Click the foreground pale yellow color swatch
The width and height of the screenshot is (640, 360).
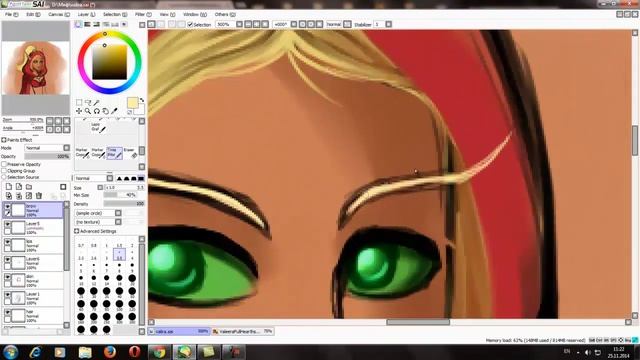(132, 103)
